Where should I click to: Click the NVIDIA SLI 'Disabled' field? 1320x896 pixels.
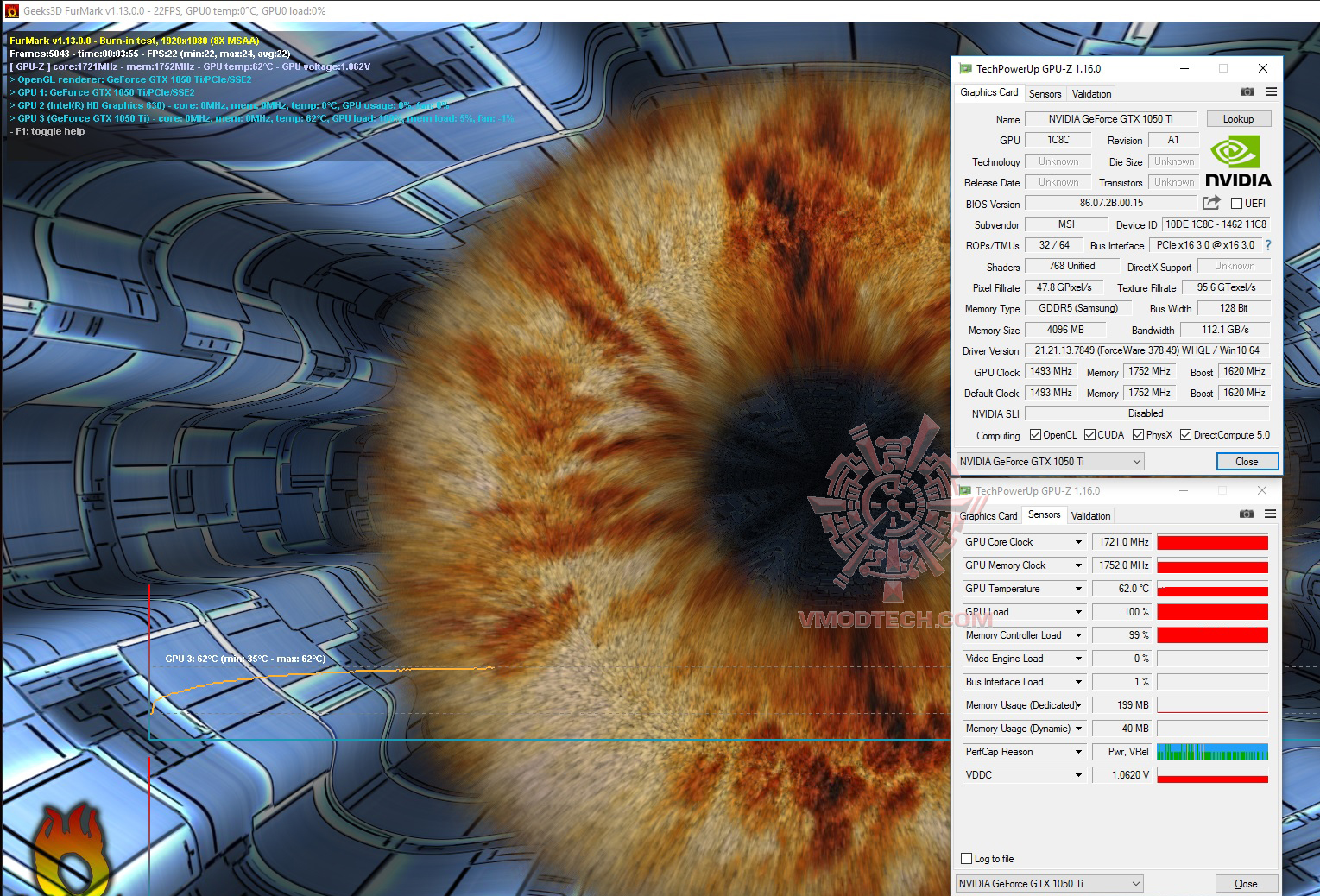[1147, 413]
